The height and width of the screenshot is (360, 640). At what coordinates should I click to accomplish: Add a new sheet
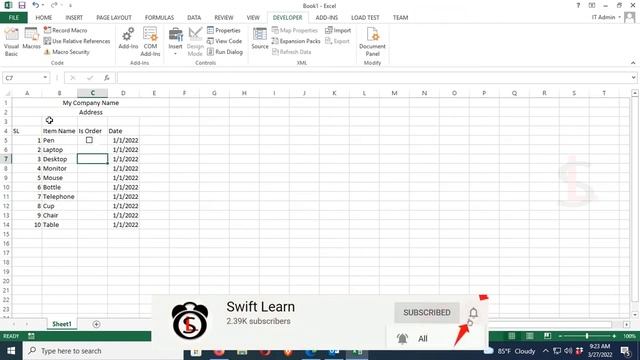tap(96, 324)
